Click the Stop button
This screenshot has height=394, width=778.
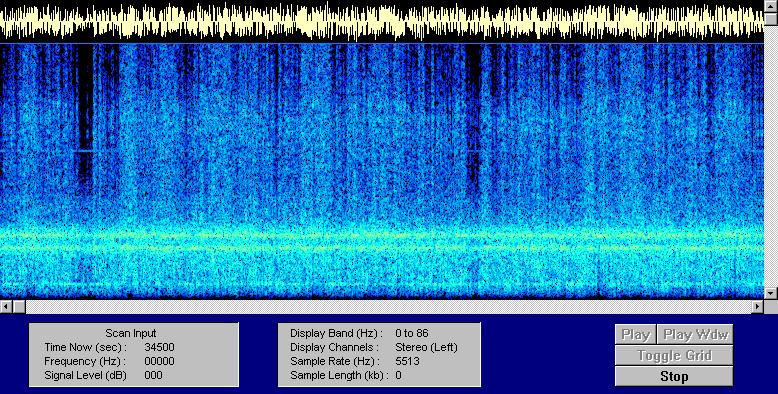(x=674, y=376)
